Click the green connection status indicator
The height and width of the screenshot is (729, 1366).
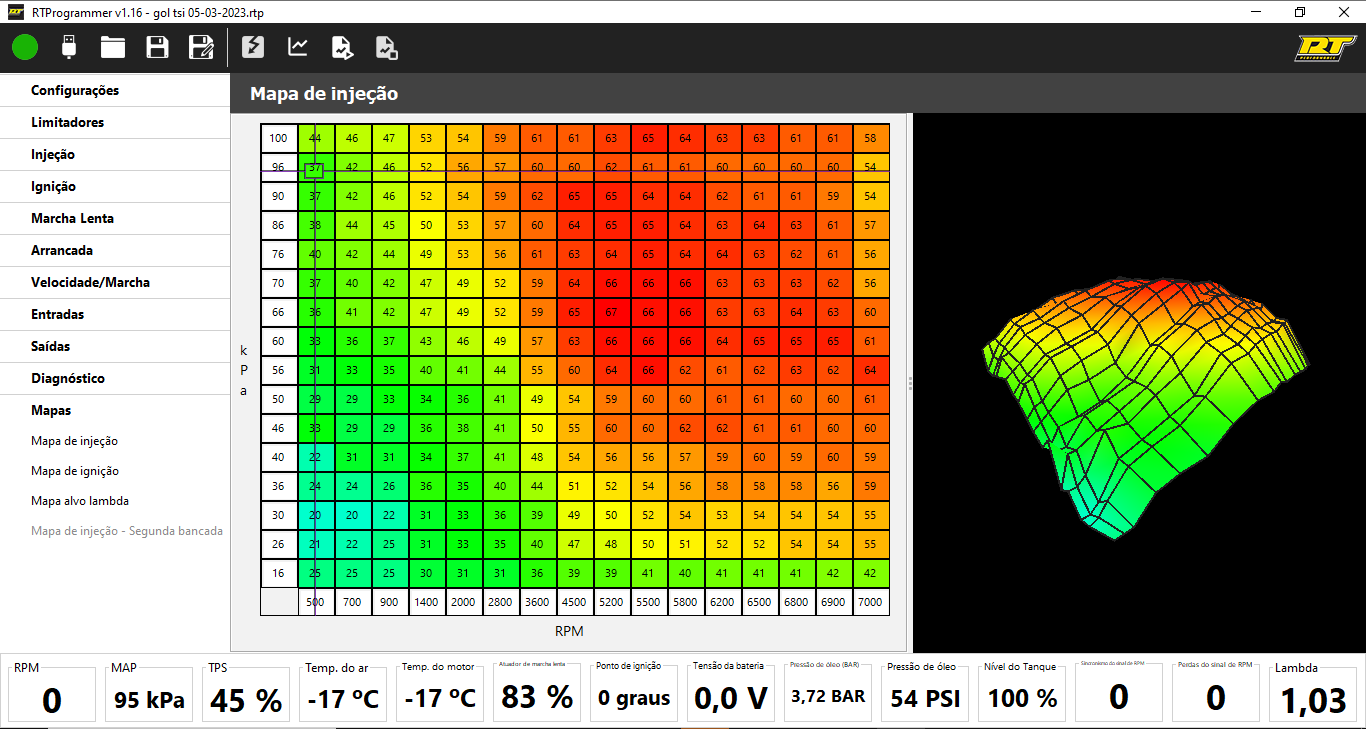(25, 46)
